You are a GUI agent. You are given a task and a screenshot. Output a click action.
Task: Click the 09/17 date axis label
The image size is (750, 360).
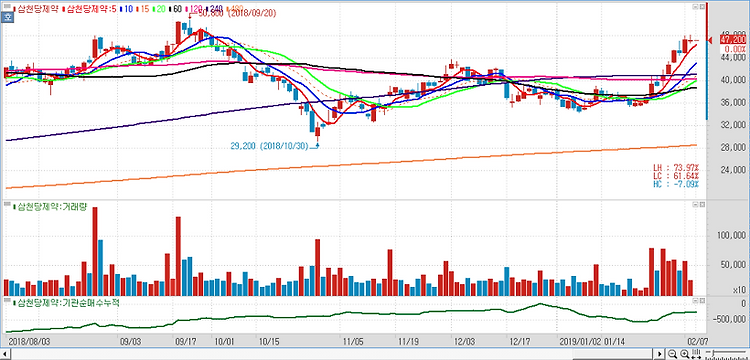tap(186, 342)
